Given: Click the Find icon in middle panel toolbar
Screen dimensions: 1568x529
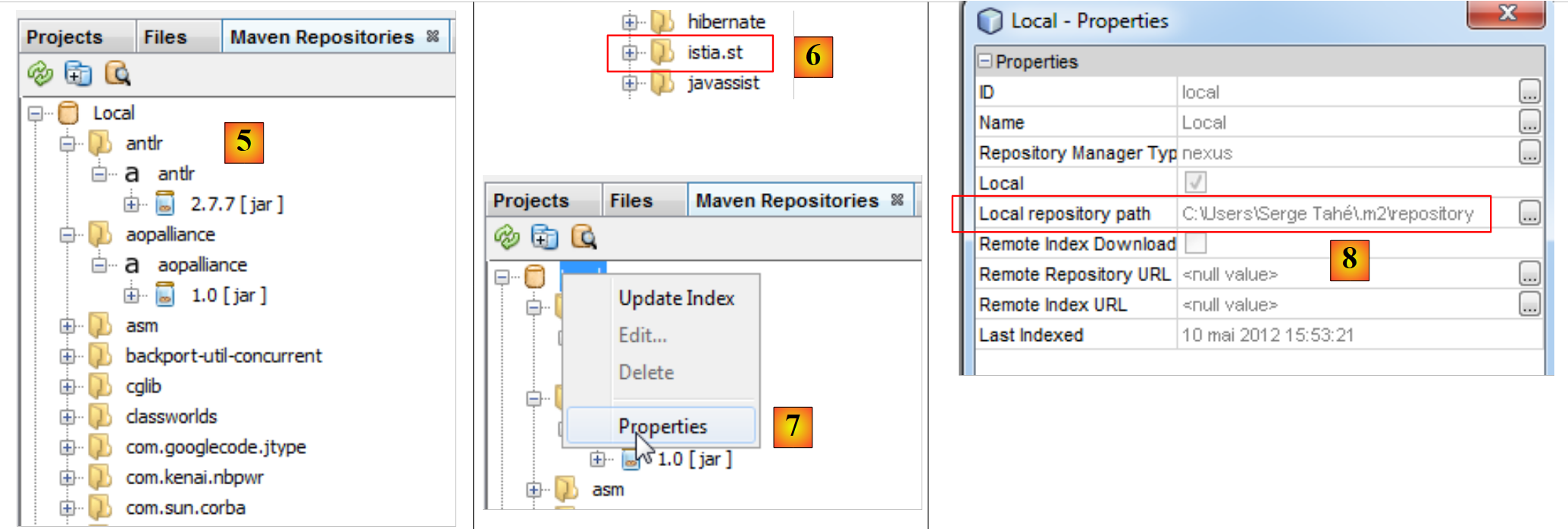Looking at the screenshot, I should coord(584,237).
